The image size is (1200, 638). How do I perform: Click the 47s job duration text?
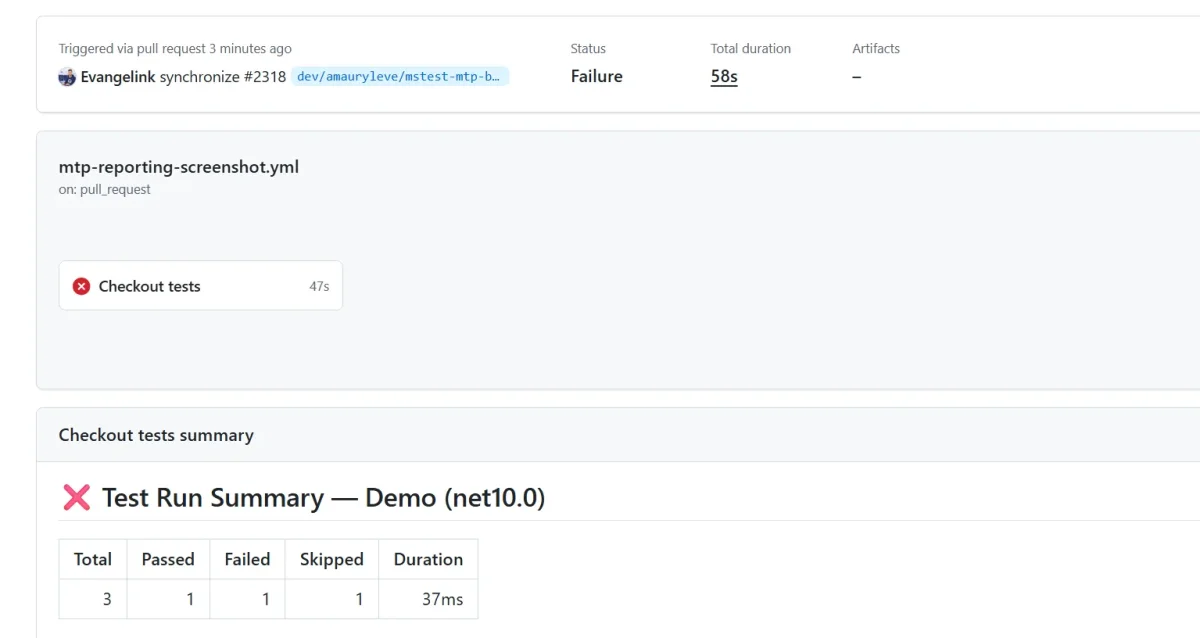[x=319, y=286]
